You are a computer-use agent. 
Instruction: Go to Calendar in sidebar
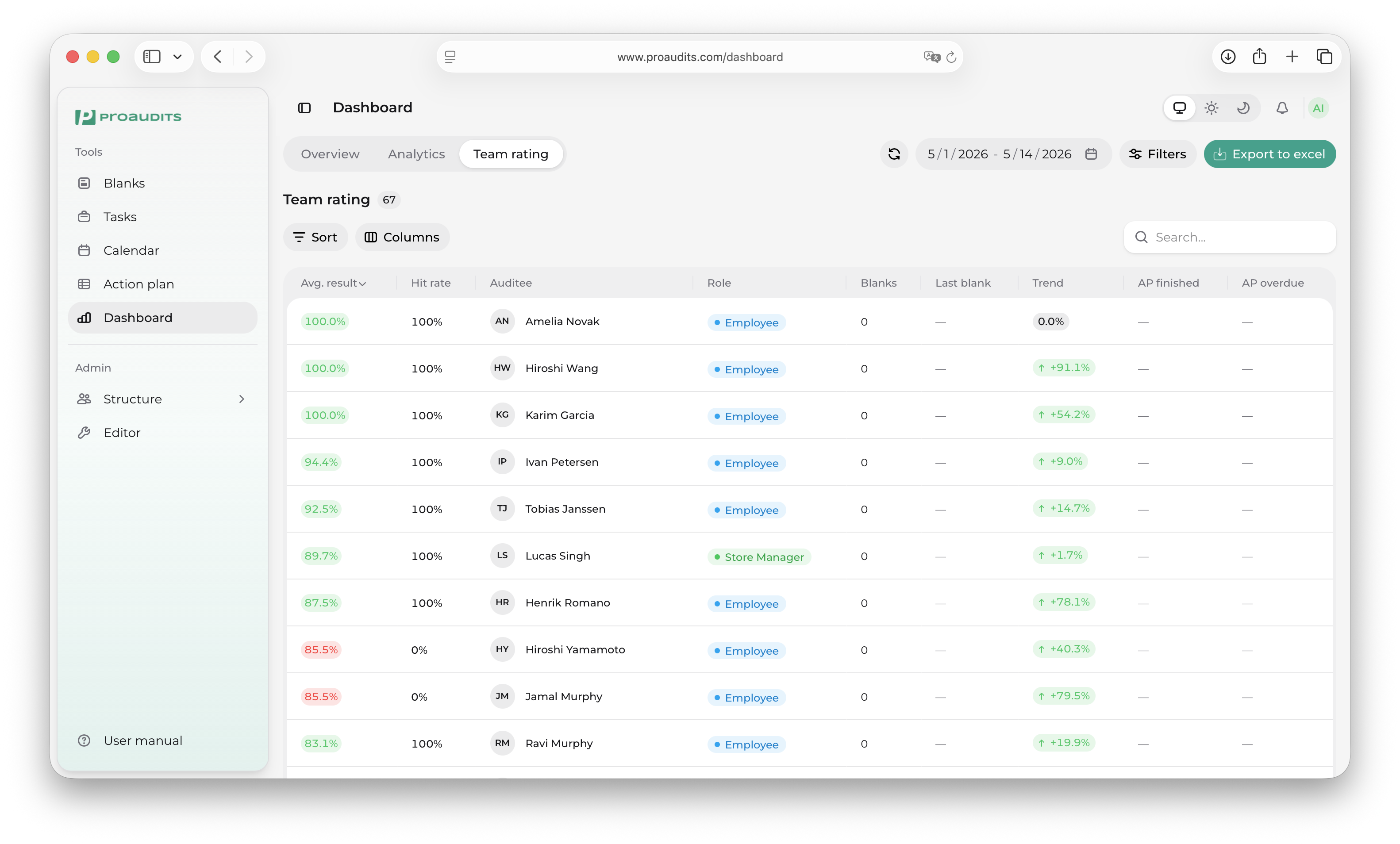point(162,250)
